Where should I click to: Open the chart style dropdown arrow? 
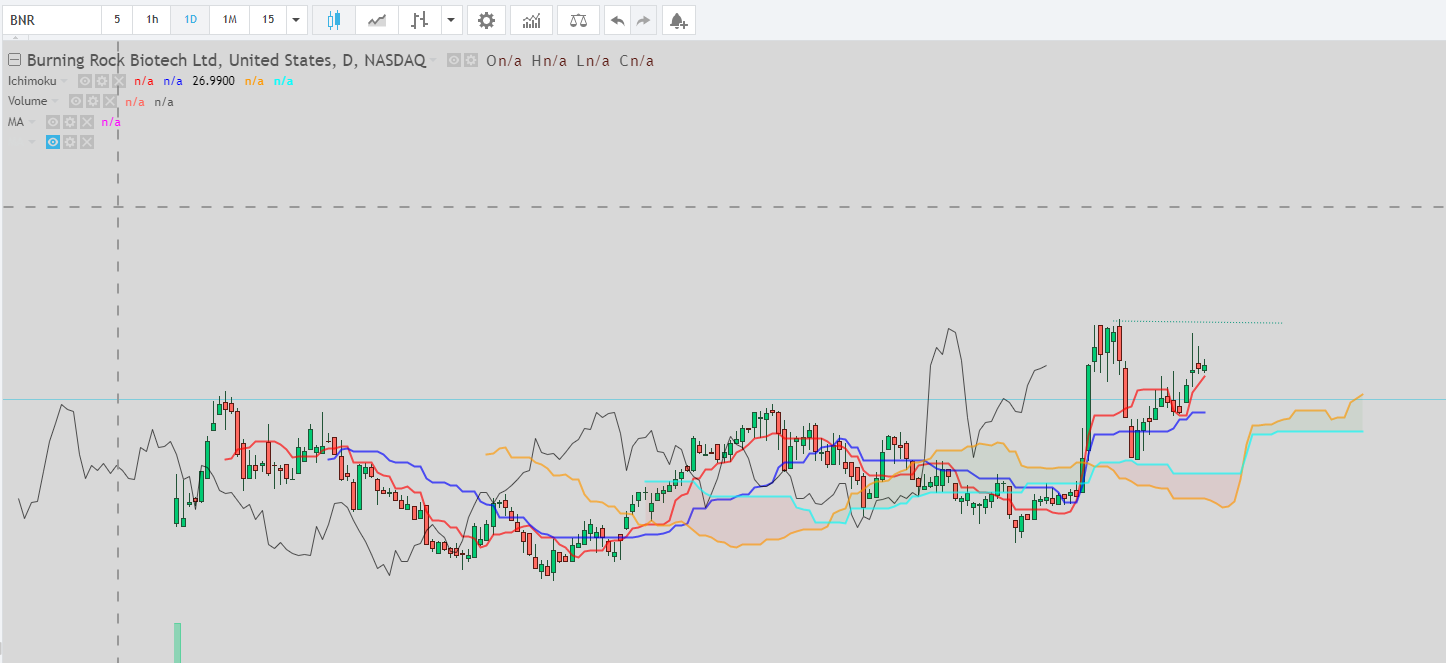[x=452, y=20]
